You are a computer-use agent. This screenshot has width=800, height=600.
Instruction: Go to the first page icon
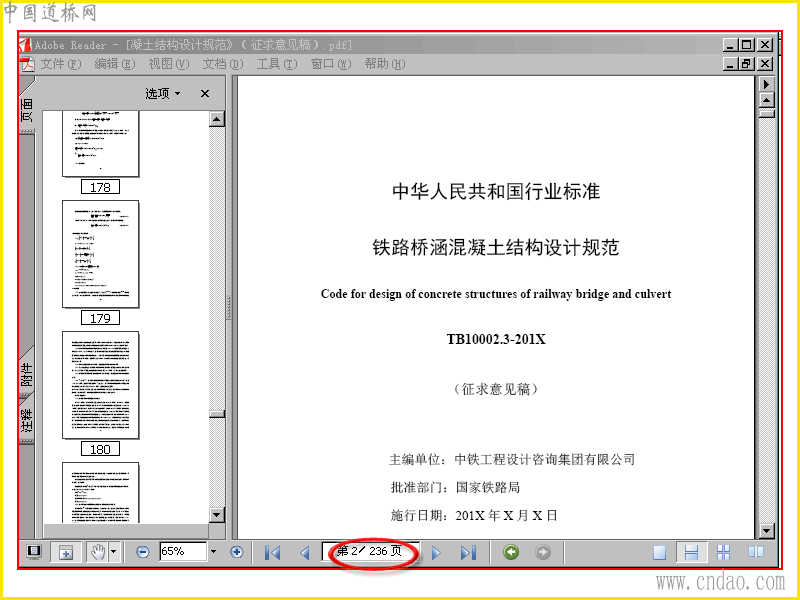tap(272, 552)
